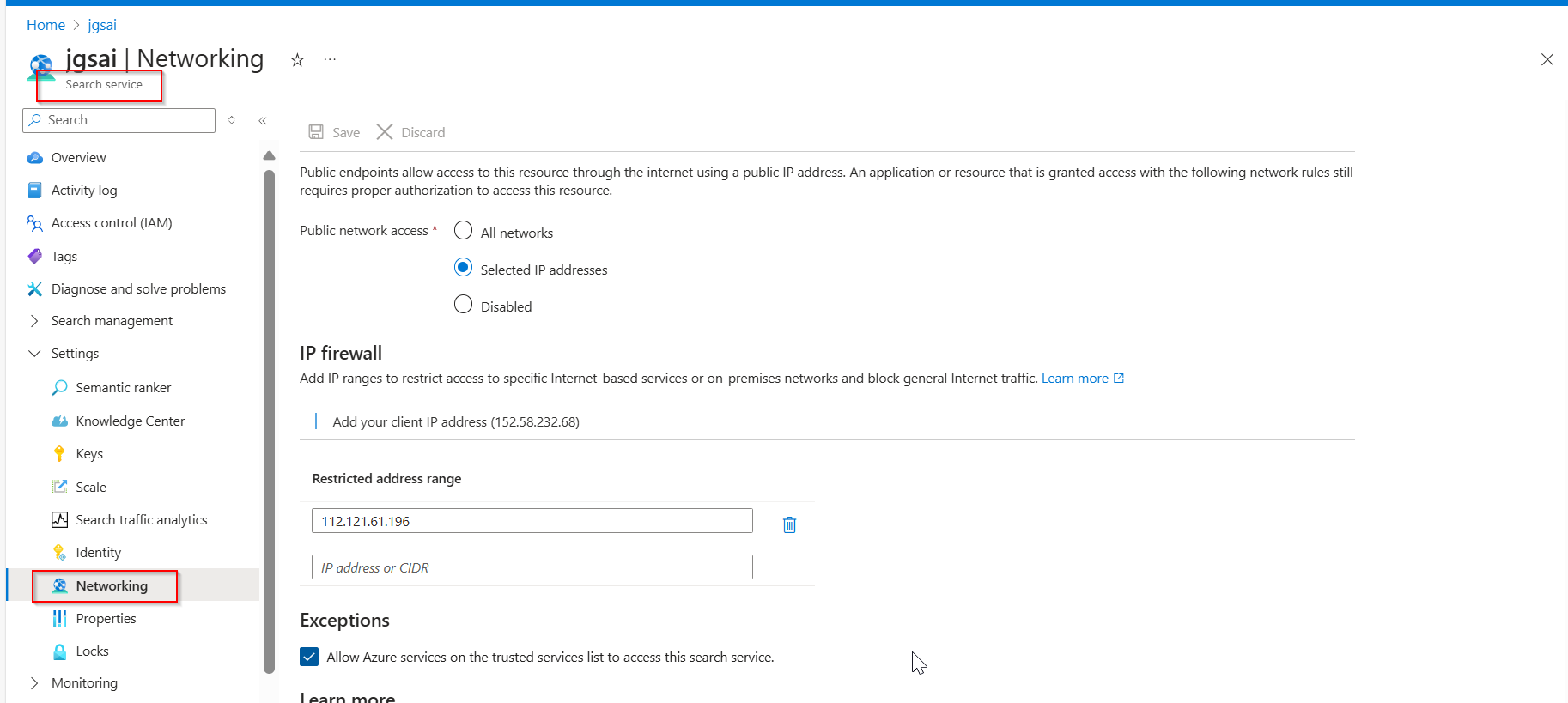
Task: Open Knowledge Center in the sidebar
Action: click(131, 421)
